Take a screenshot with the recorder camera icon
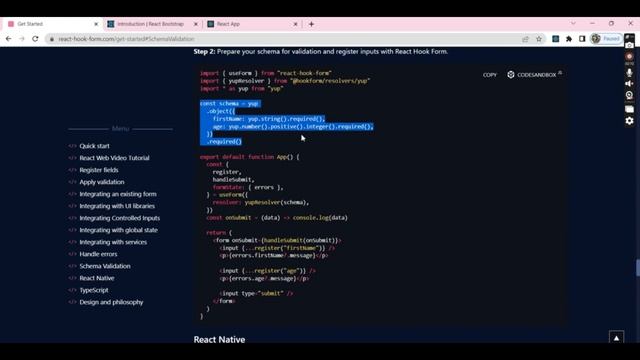 629,44
